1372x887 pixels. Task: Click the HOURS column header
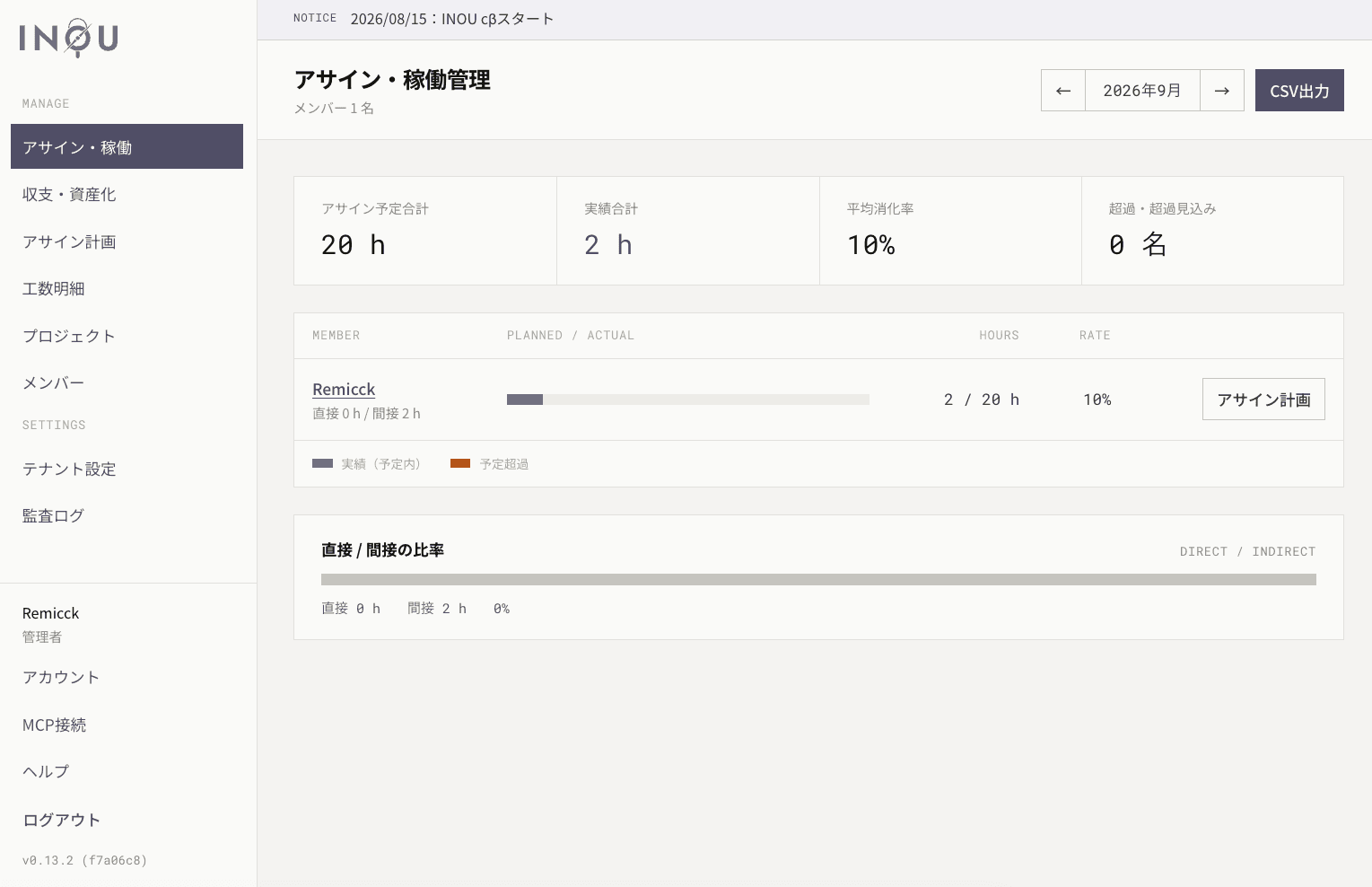point(999,335)
